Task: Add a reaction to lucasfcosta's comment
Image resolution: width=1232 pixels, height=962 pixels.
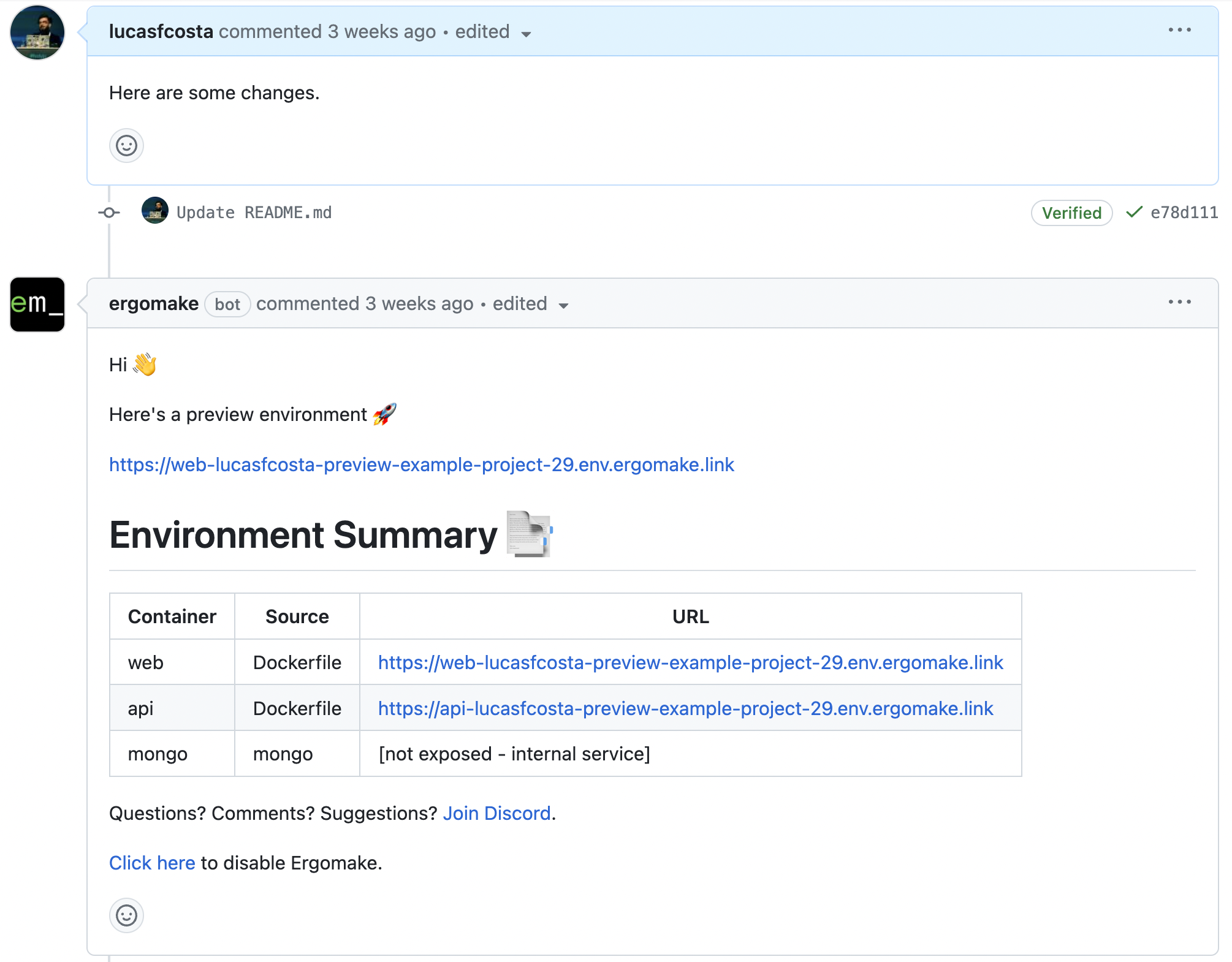Action: point(126,146)
